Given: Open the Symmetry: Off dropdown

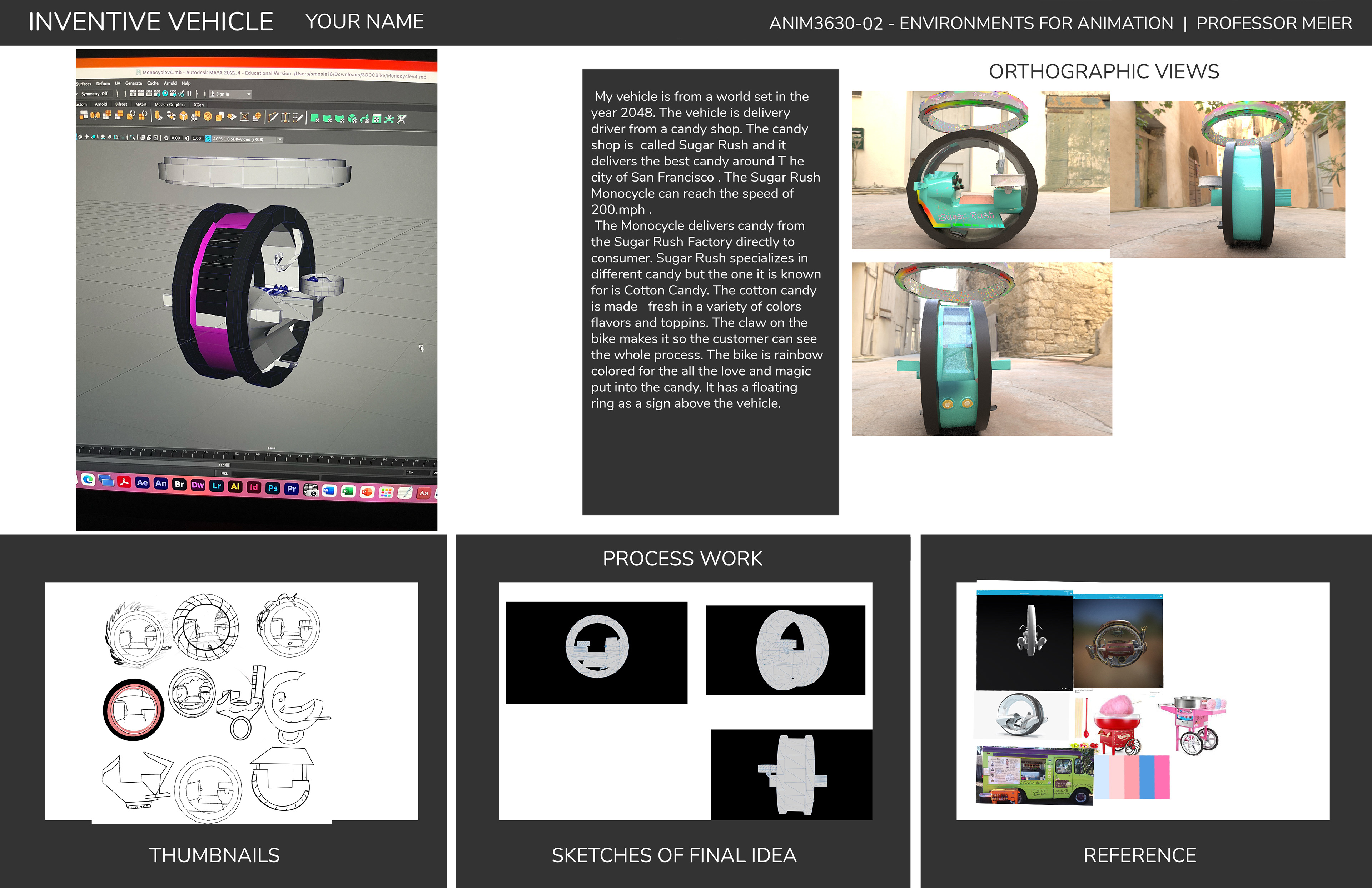Looking at the screenshot, I should pyautogui.click(x=95, y=94).
